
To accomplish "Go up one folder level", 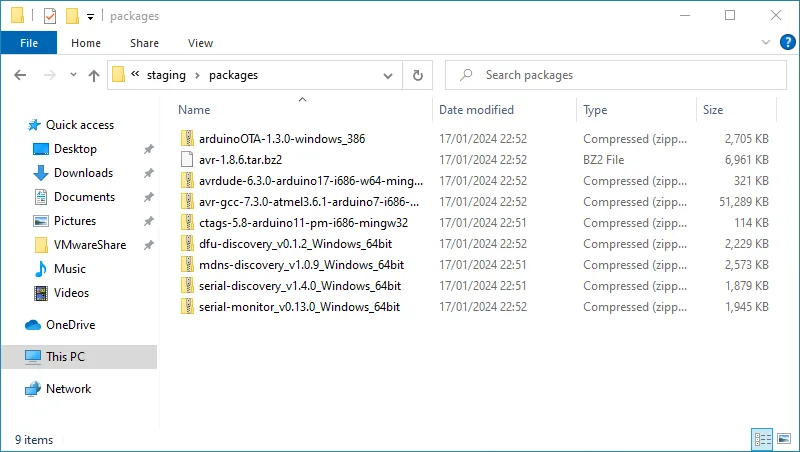I will click(94, 76).
